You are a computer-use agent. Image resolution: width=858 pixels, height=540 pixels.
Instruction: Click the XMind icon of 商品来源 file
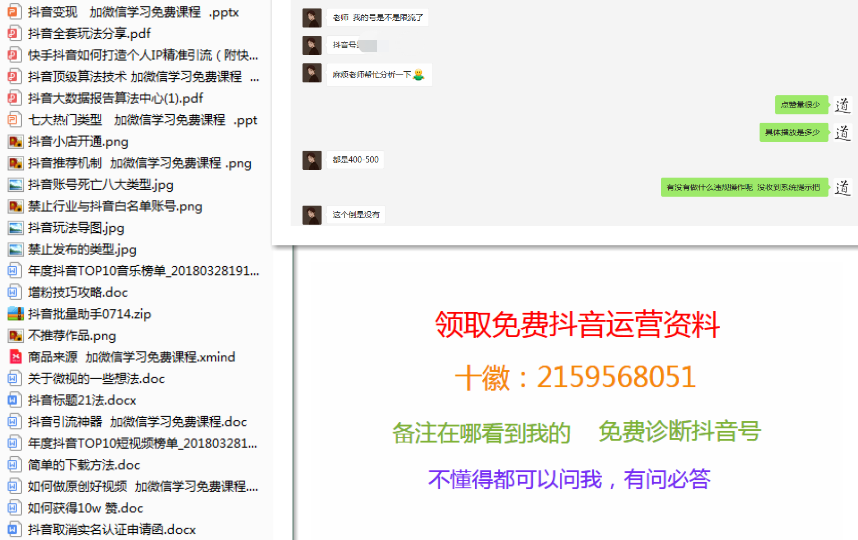(15, 357)
